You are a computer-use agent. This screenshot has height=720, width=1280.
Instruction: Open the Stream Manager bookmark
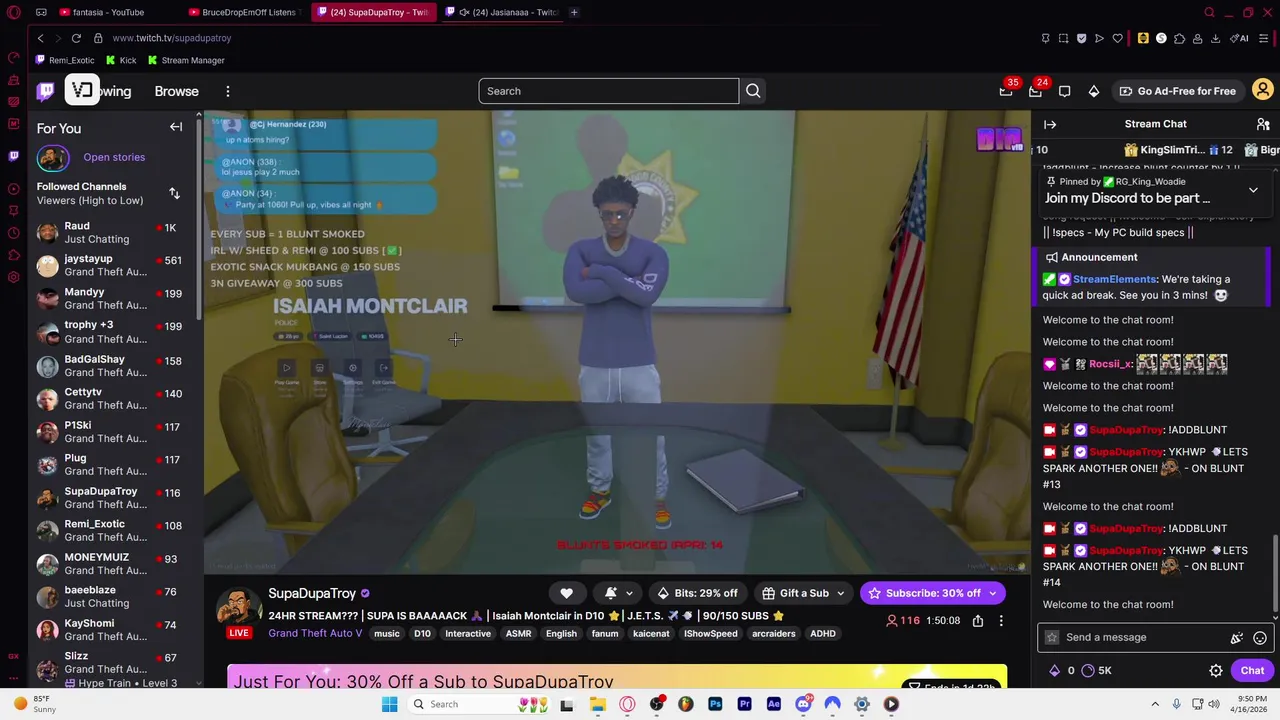point(186,60)
